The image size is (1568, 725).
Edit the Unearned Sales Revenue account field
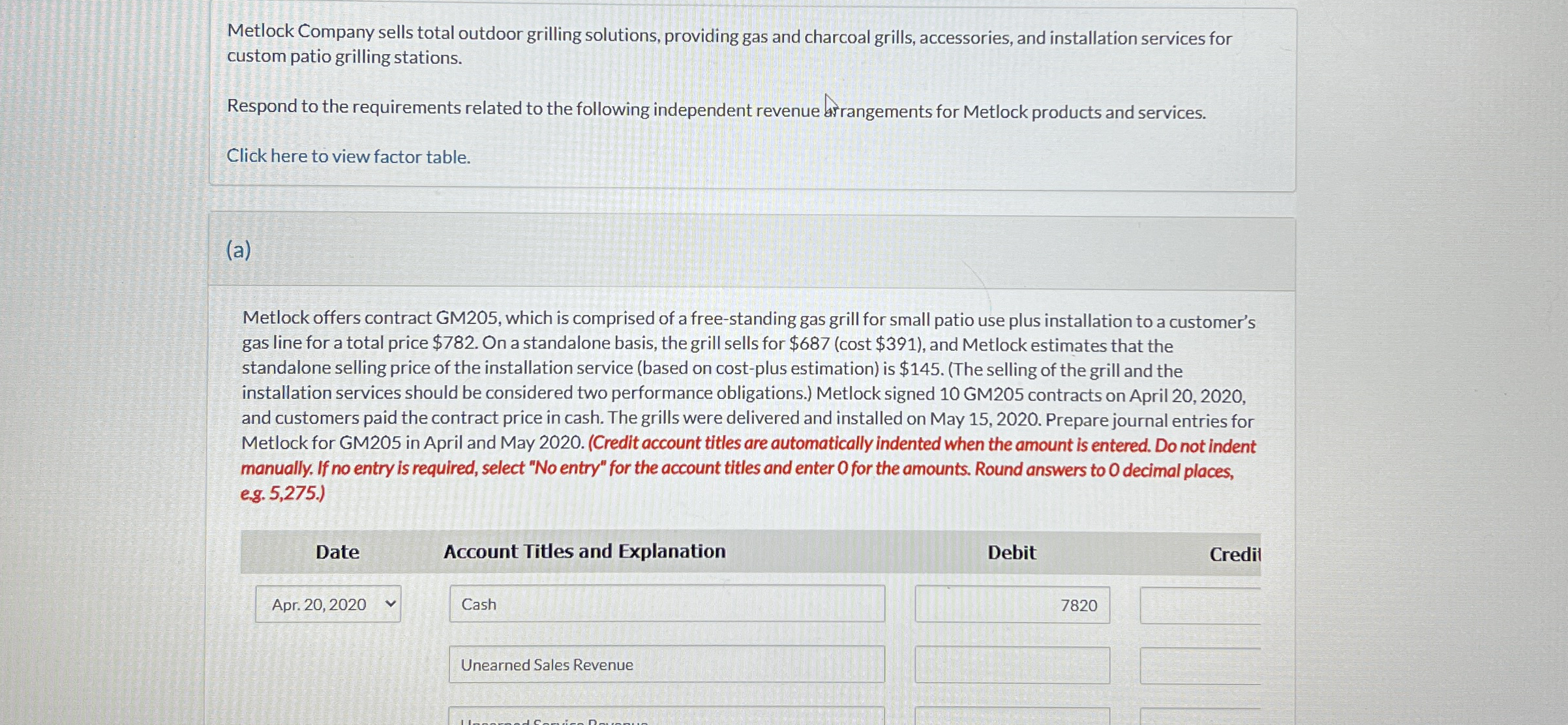(666, 664)
